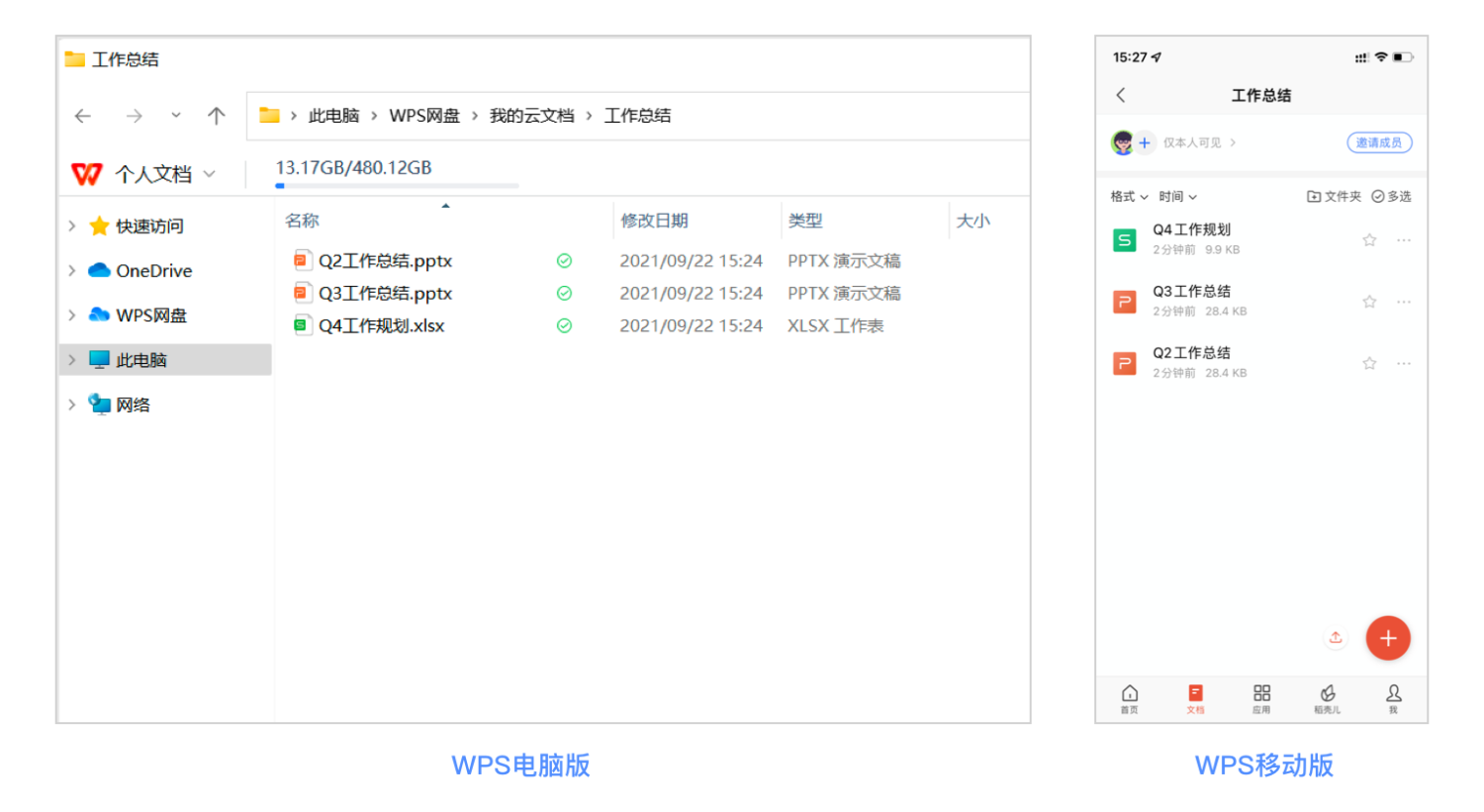
Task: Select 我的云文档 in the address breadcrumb
Action: point(531,116)
